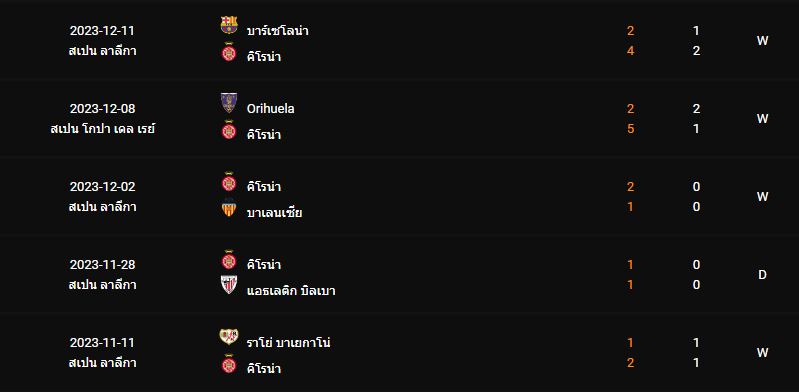
Task: Click Girona crest in the 2023-11-28 match
Action: click(229, 260)
